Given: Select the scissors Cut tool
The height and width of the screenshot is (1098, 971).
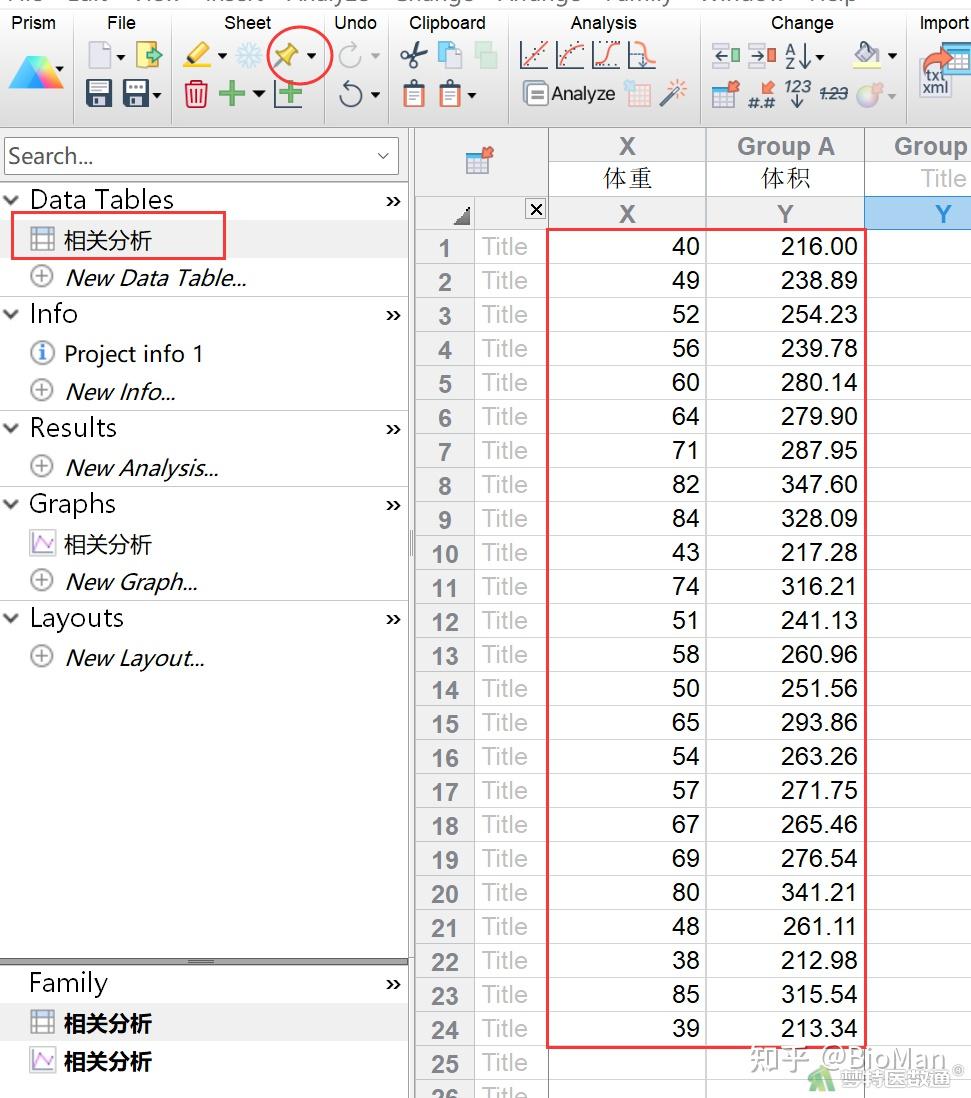Looking at the screenshot, I should 413,54.
